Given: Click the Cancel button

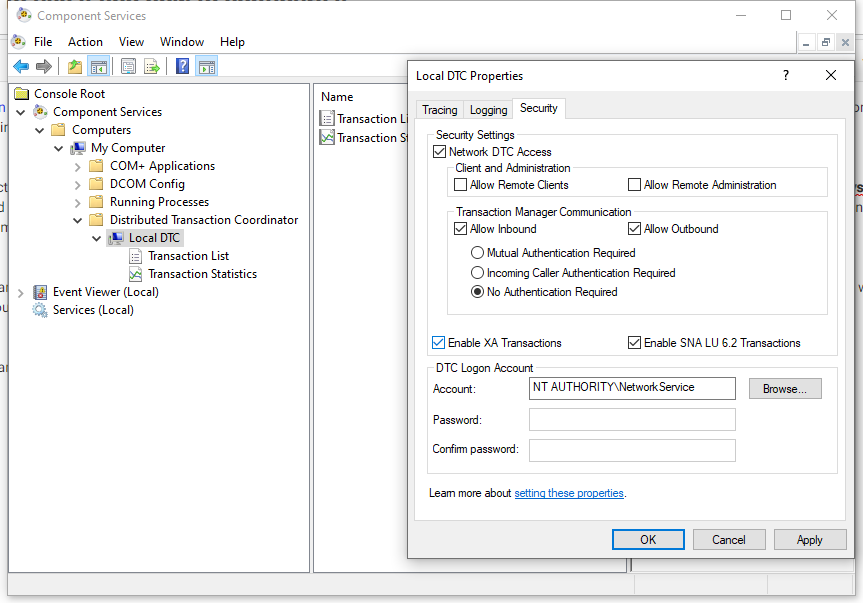Looking at the screenshot, I should coord(729,540).
